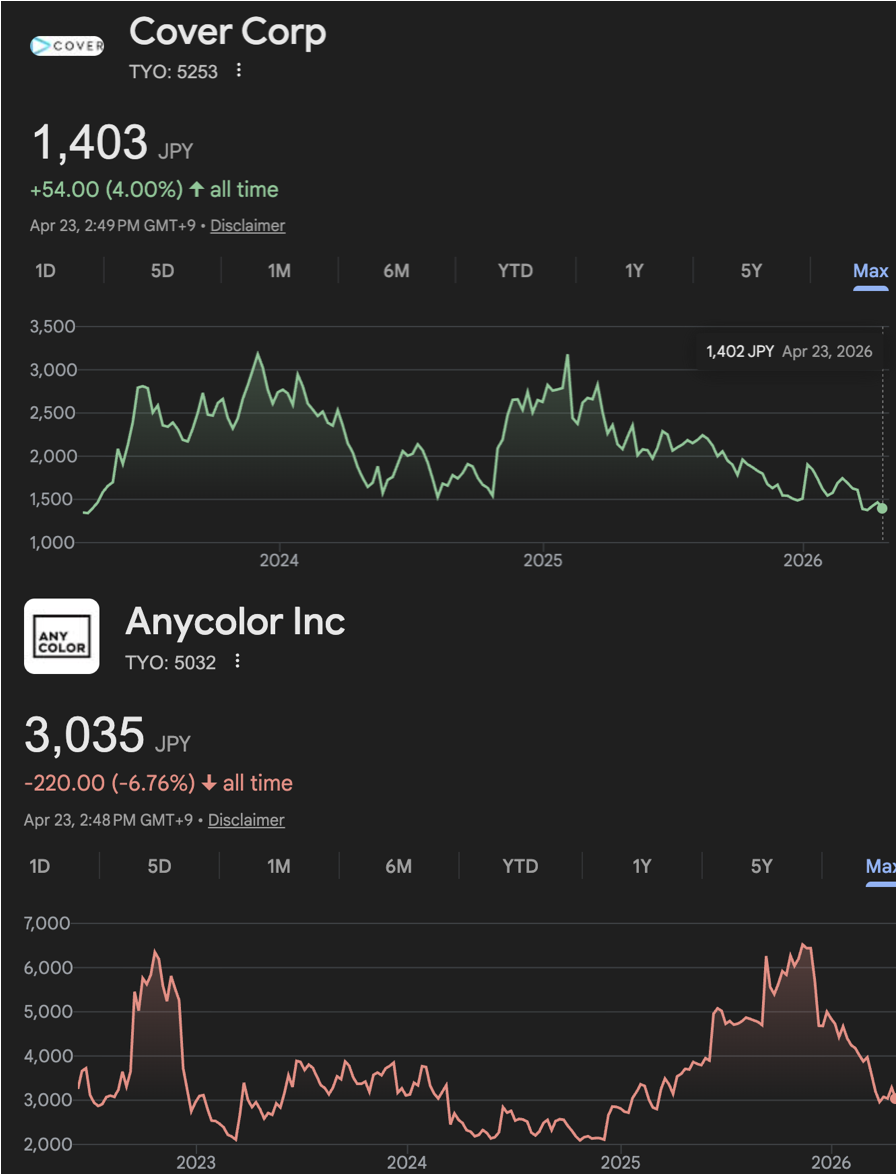Image resolution: width=896 pixels, height=1174 pixels.
Task: Switch Cover Corp chart to 5D
Action: [162, 270]
